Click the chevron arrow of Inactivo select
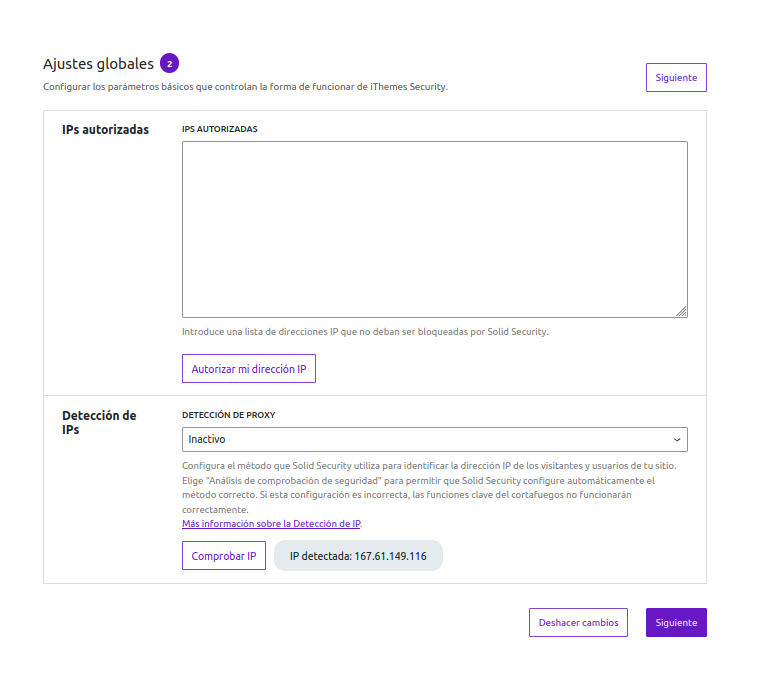 coord(677,439)
